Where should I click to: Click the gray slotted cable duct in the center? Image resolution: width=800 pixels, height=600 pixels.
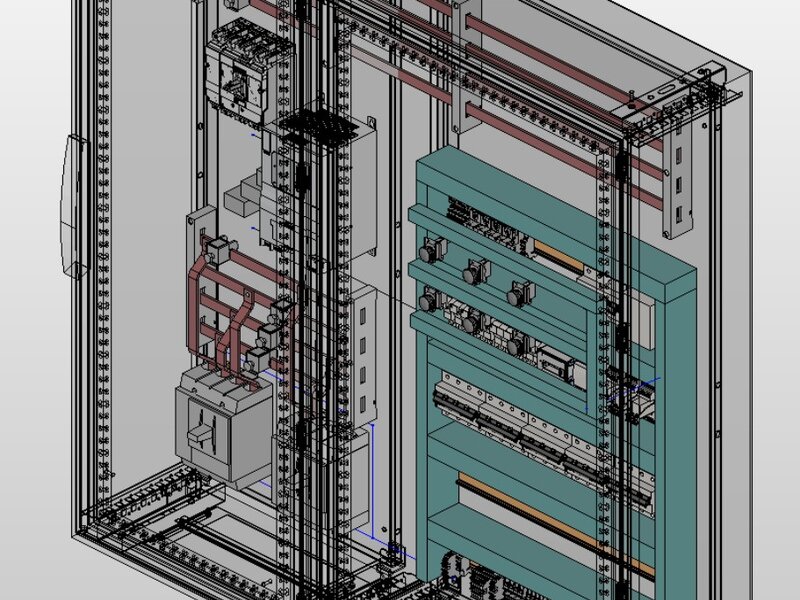[x=363, y=357]
